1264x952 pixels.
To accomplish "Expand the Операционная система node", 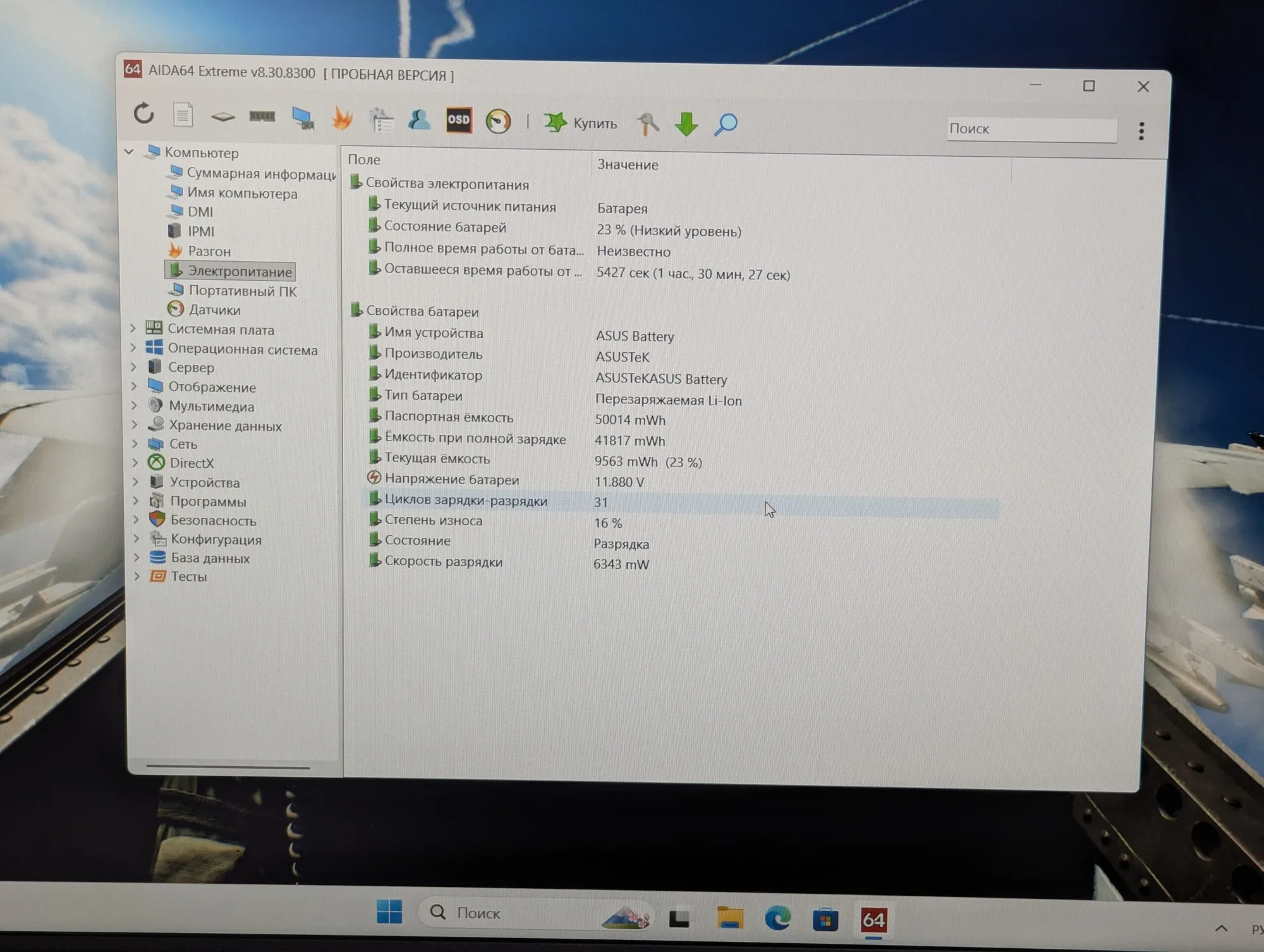I will tap(133, 348).
